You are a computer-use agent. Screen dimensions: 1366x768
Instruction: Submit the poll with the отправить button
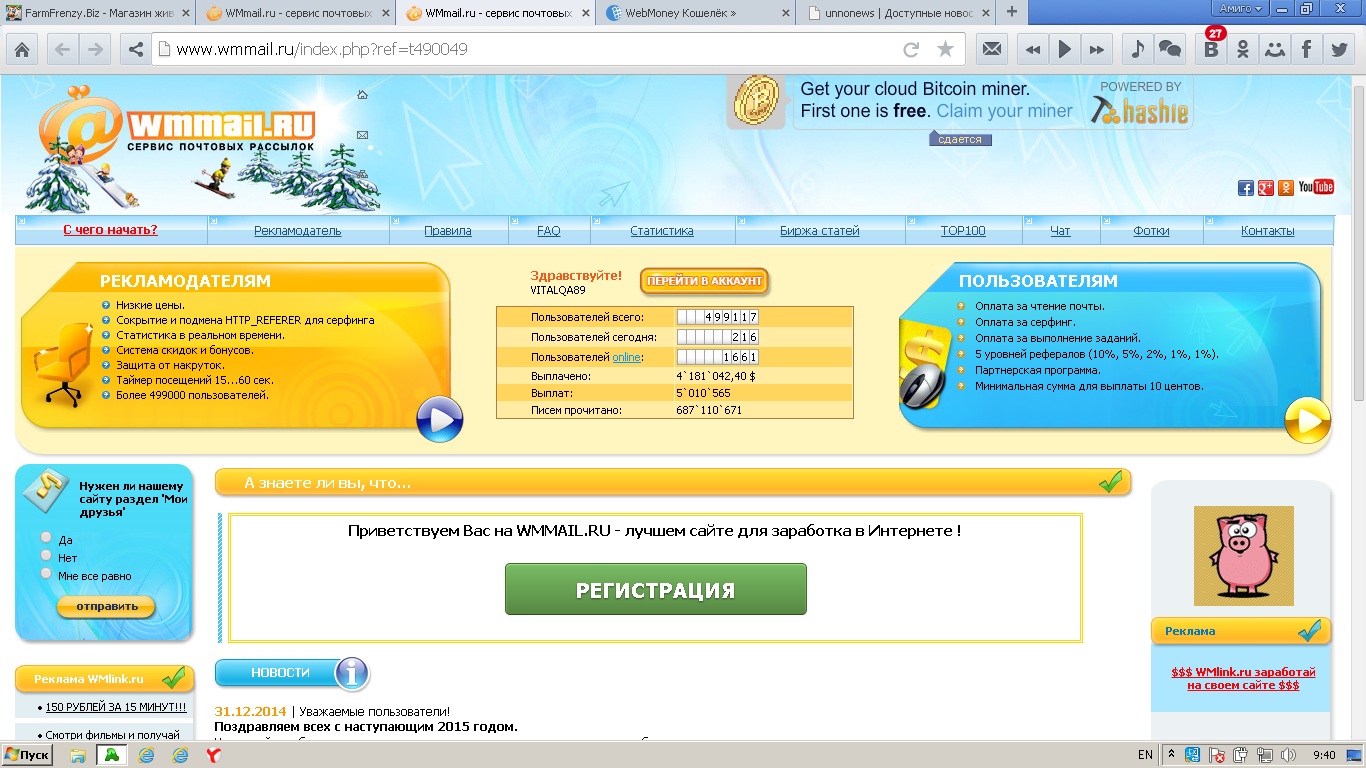106,606
